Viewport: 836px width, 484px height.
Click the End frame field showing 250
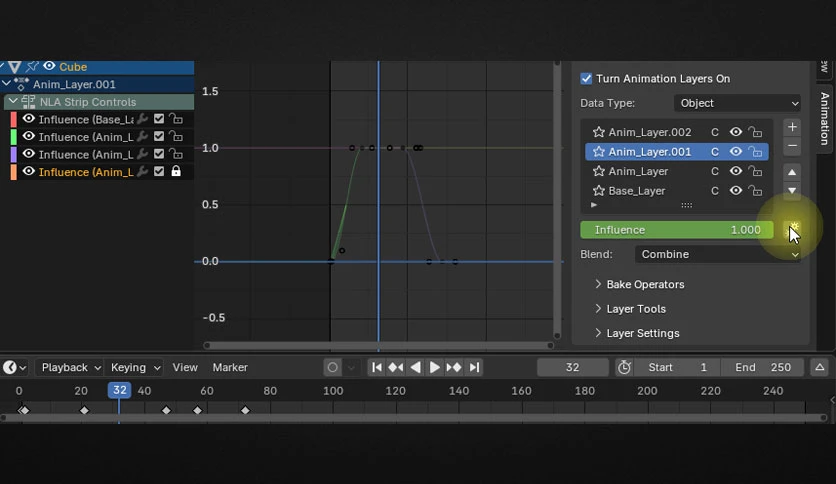pyautogui.click(x=762, y=367)
